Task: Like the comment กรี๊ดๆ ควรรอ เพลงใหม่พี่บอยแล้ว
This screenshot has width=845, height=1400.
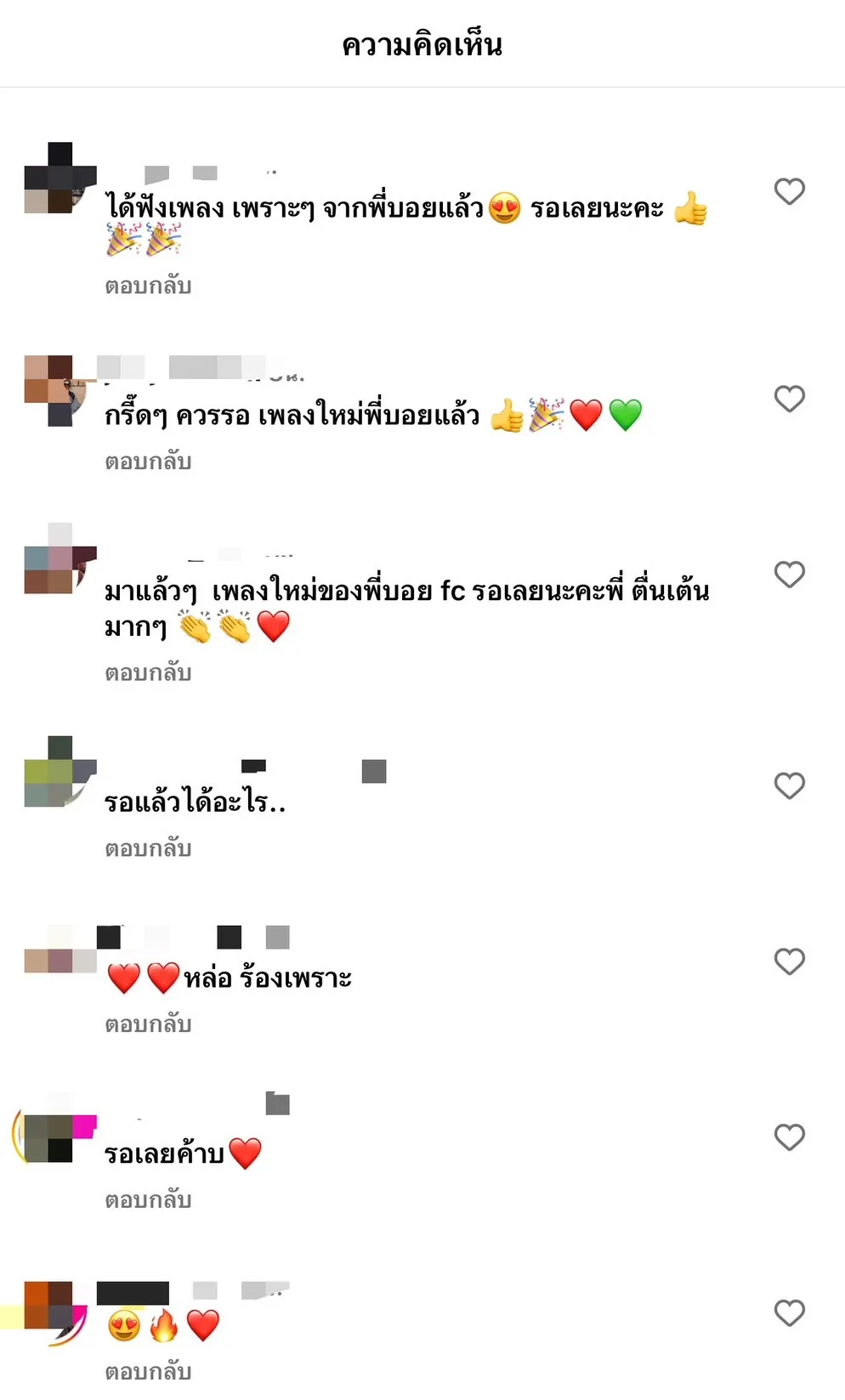Action: (x=789, y=399)
